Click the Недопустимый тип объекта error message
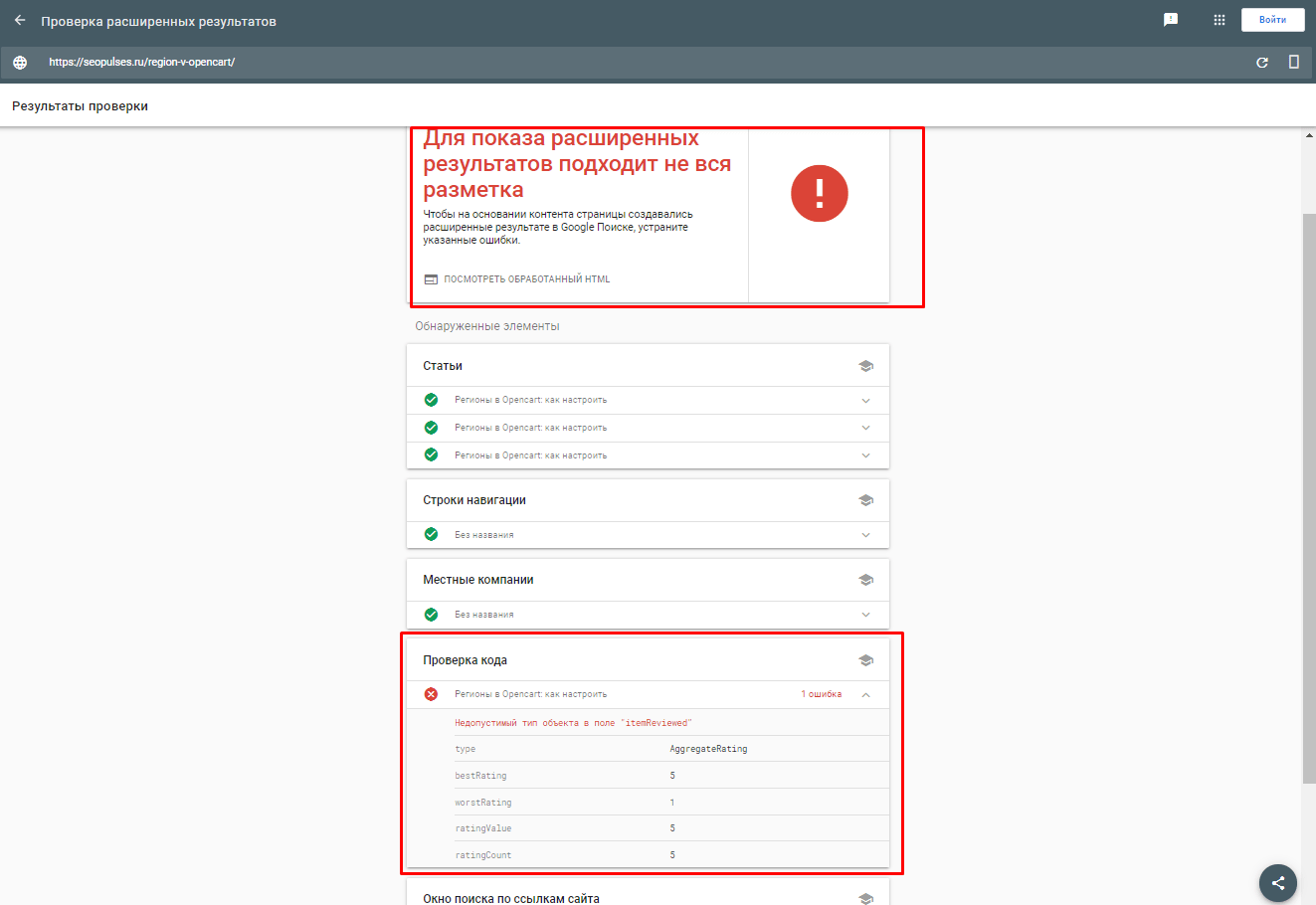Image resolution: width=1316 pixels, height=905 pixels. click(x=573, y=723)
